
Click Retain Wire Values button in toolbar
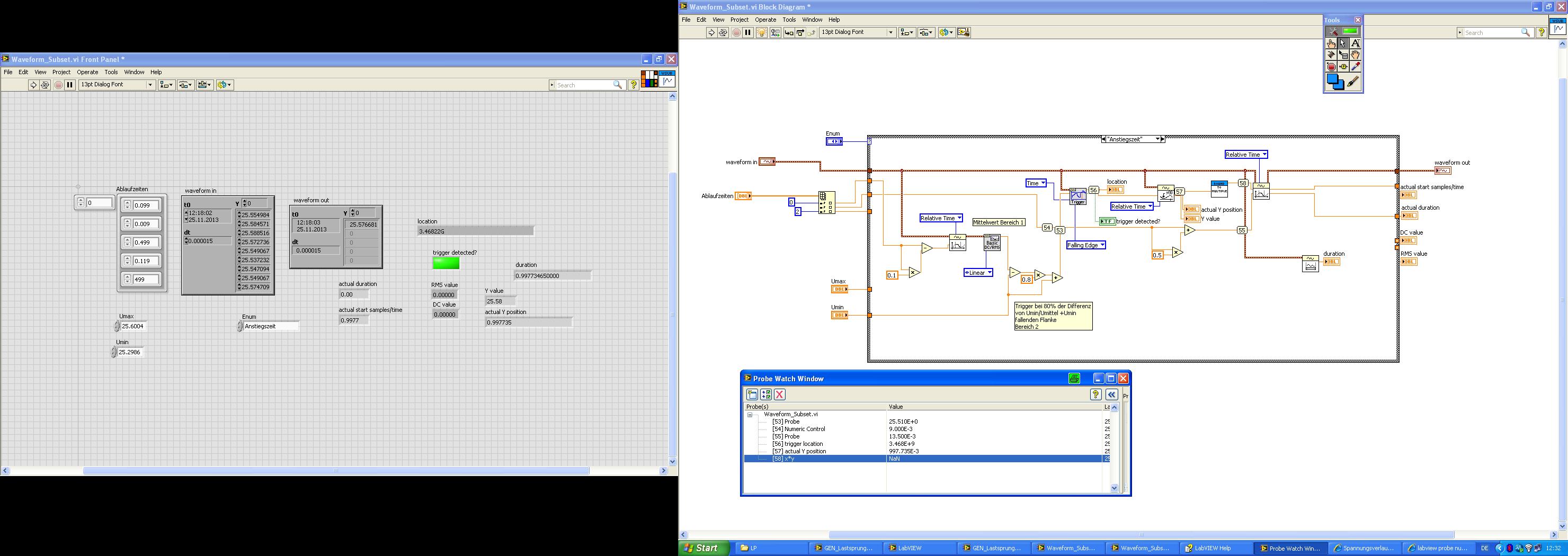pyautogui.click(x=775, y=33)
